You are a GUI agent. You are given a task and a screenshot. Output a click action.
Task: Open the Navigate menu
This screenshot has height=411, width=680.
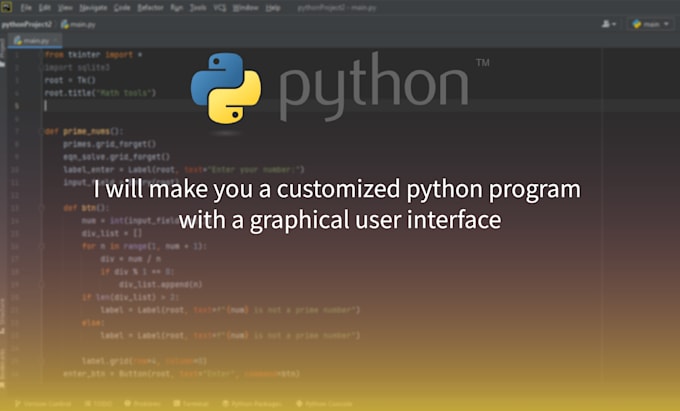pyautogui.click(x=93, y=8)
